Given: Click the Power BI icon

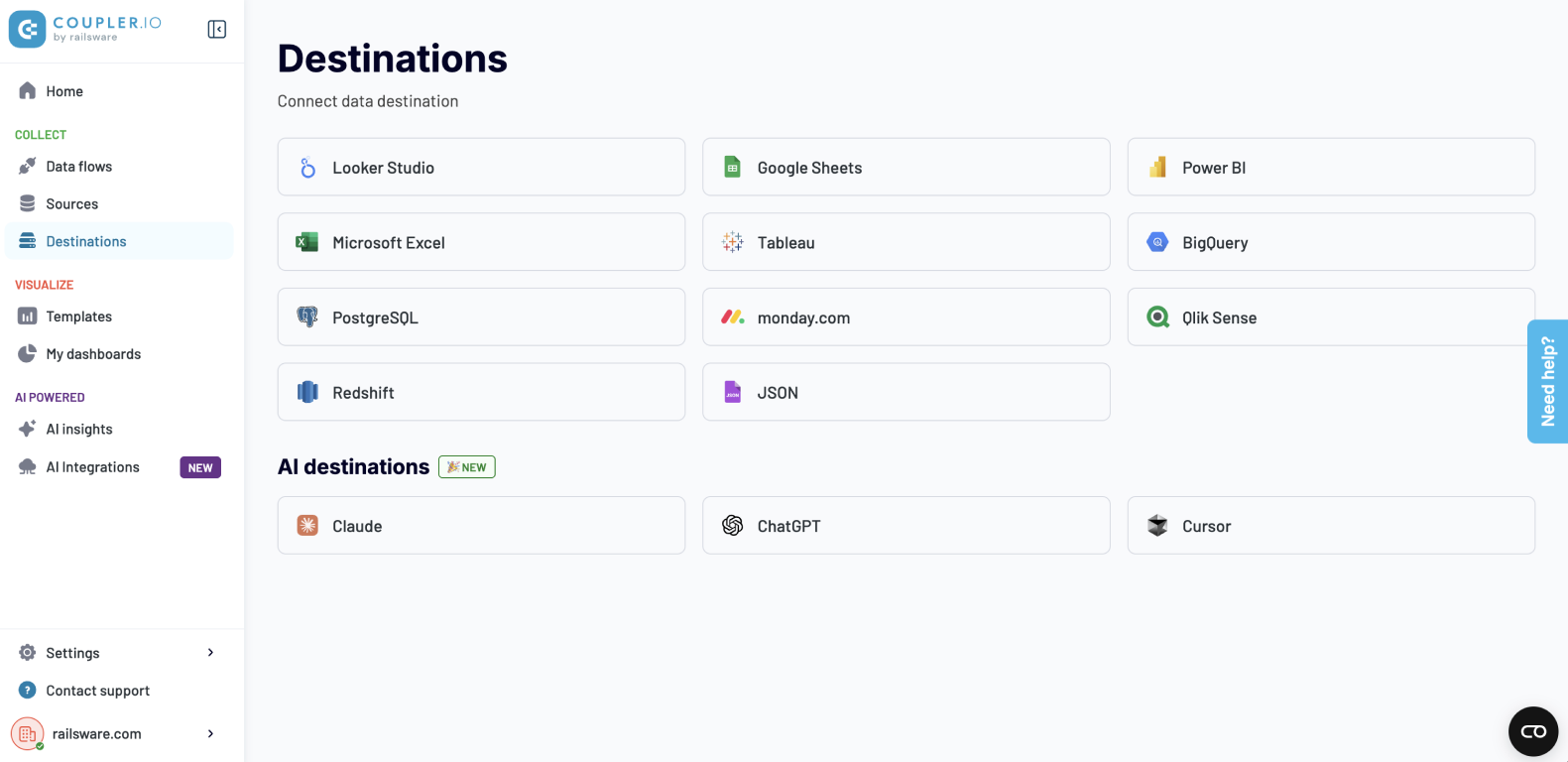Looking at the screenshot, I should click(x=1157, y=168).
